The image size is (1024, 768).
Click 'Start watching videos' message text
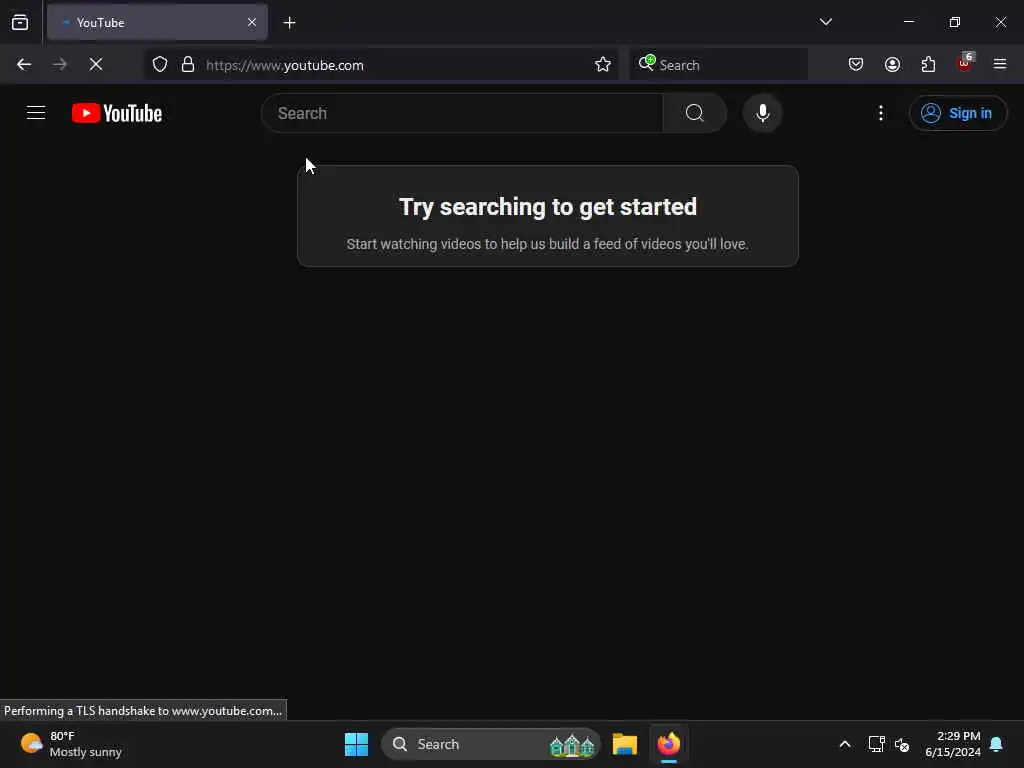(547, 244)
